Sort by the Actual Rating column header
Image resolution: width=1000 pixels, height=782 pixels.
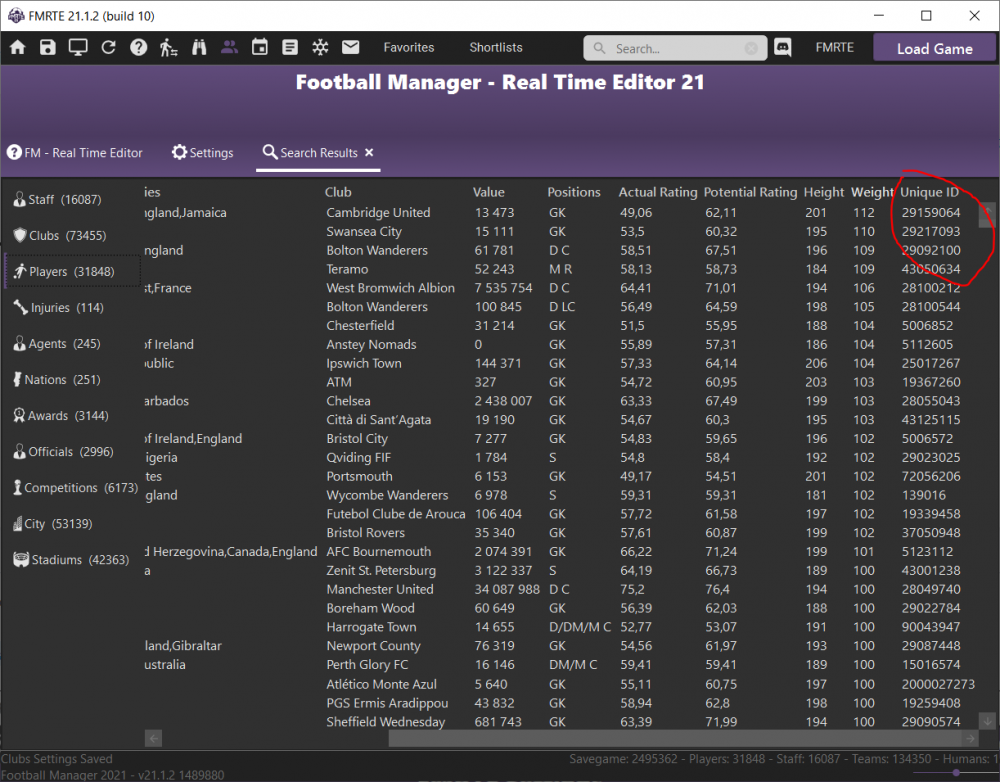coord(658,192)
